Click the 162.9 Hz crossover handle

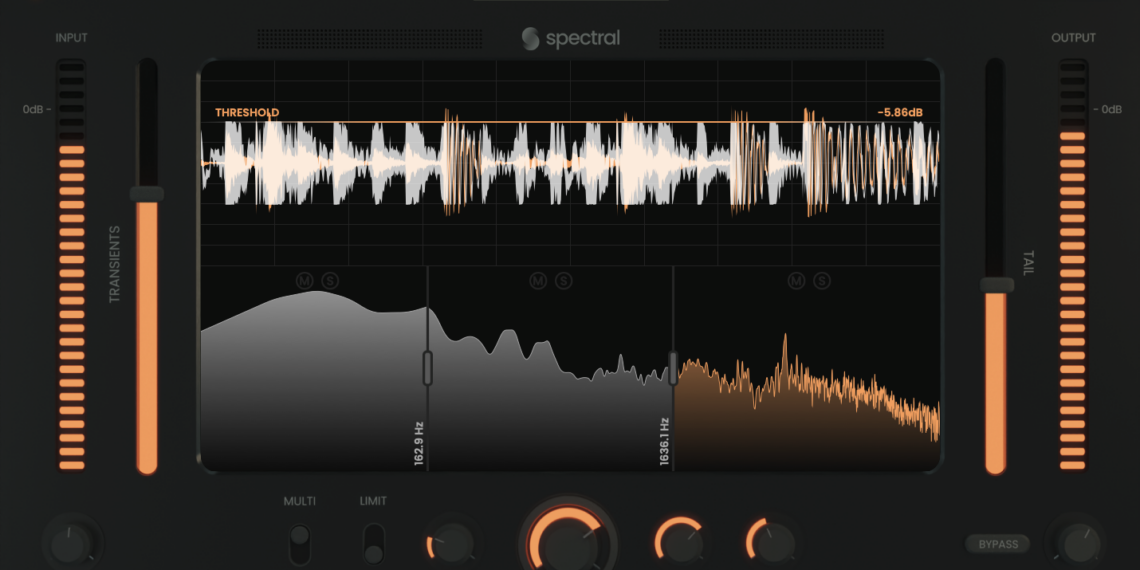(x=428, y=368)
